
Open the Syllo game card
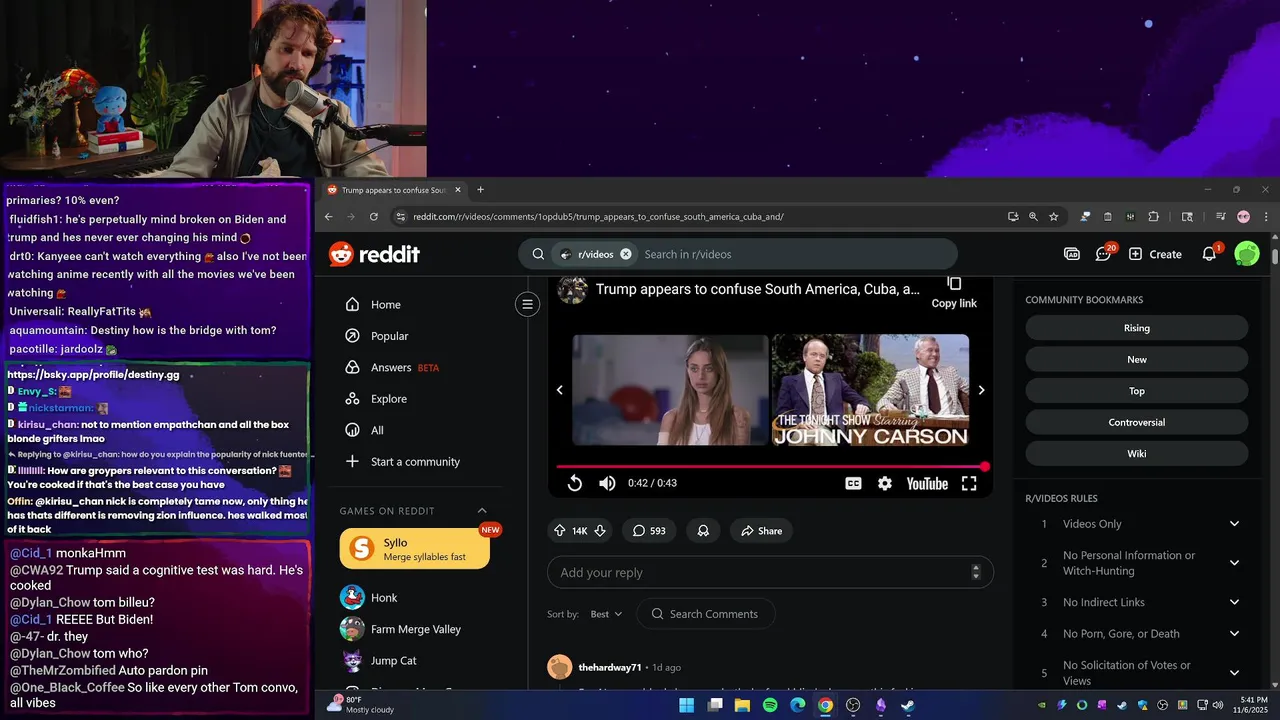[415, 549]
